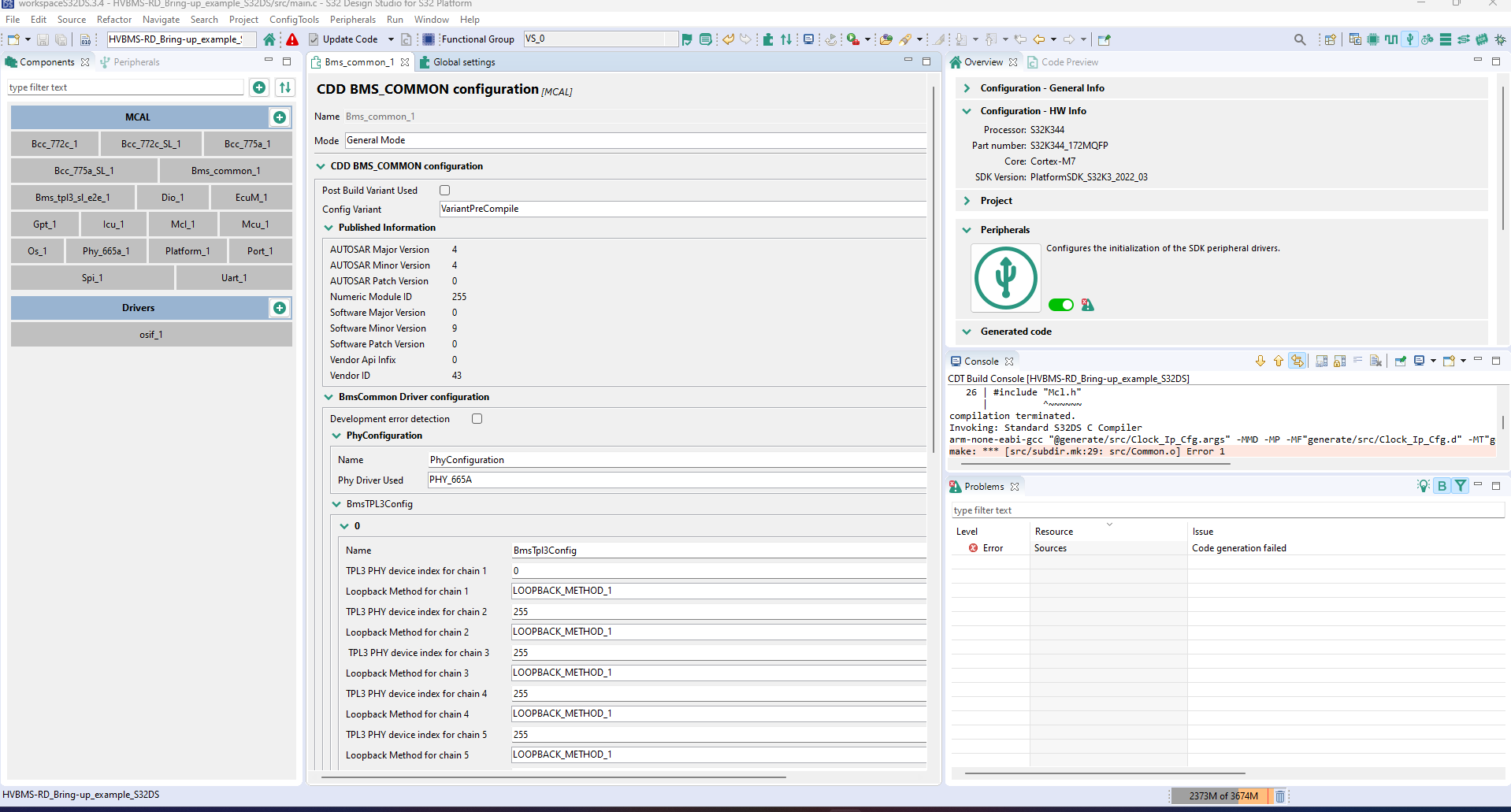Click the home icon in the toolbar
The height and width of the screenshot is (812, 1511).
[x=269, y=39]
